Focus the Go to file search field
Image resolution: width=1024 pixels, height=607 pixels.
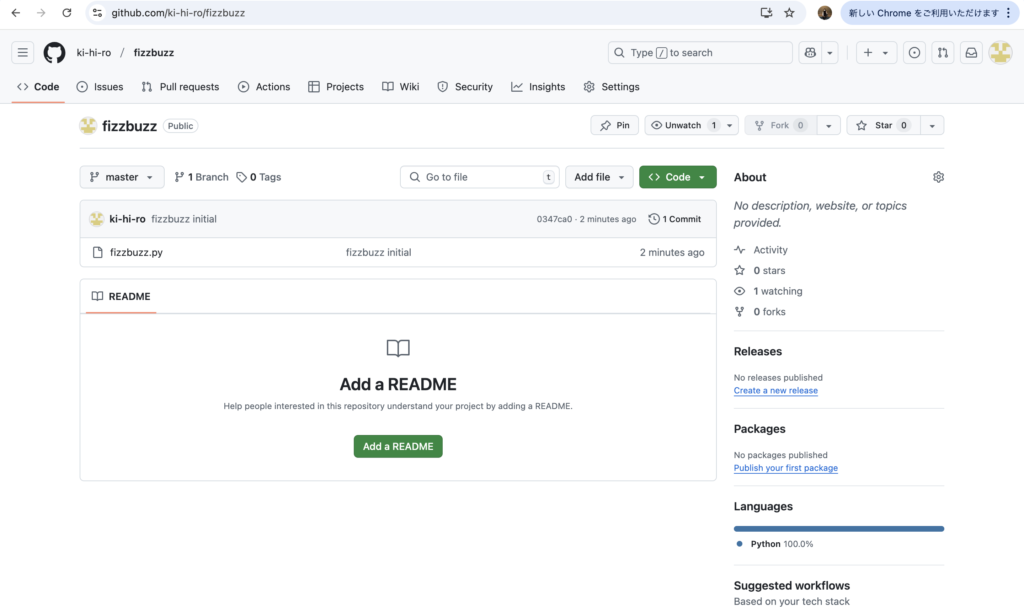pos(480,177)
